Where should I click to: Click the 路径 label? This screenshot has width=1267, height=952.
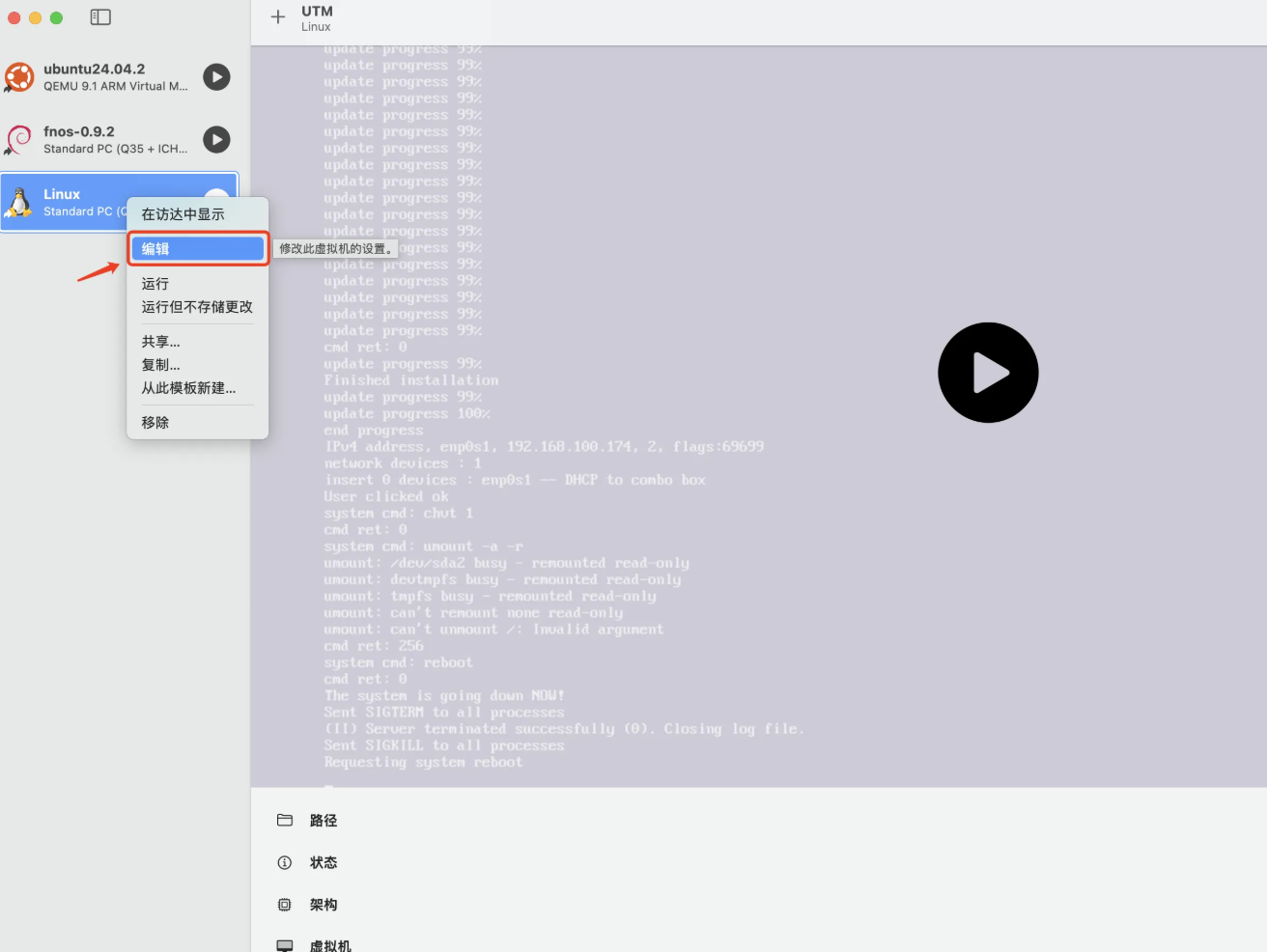coord(324,821)
